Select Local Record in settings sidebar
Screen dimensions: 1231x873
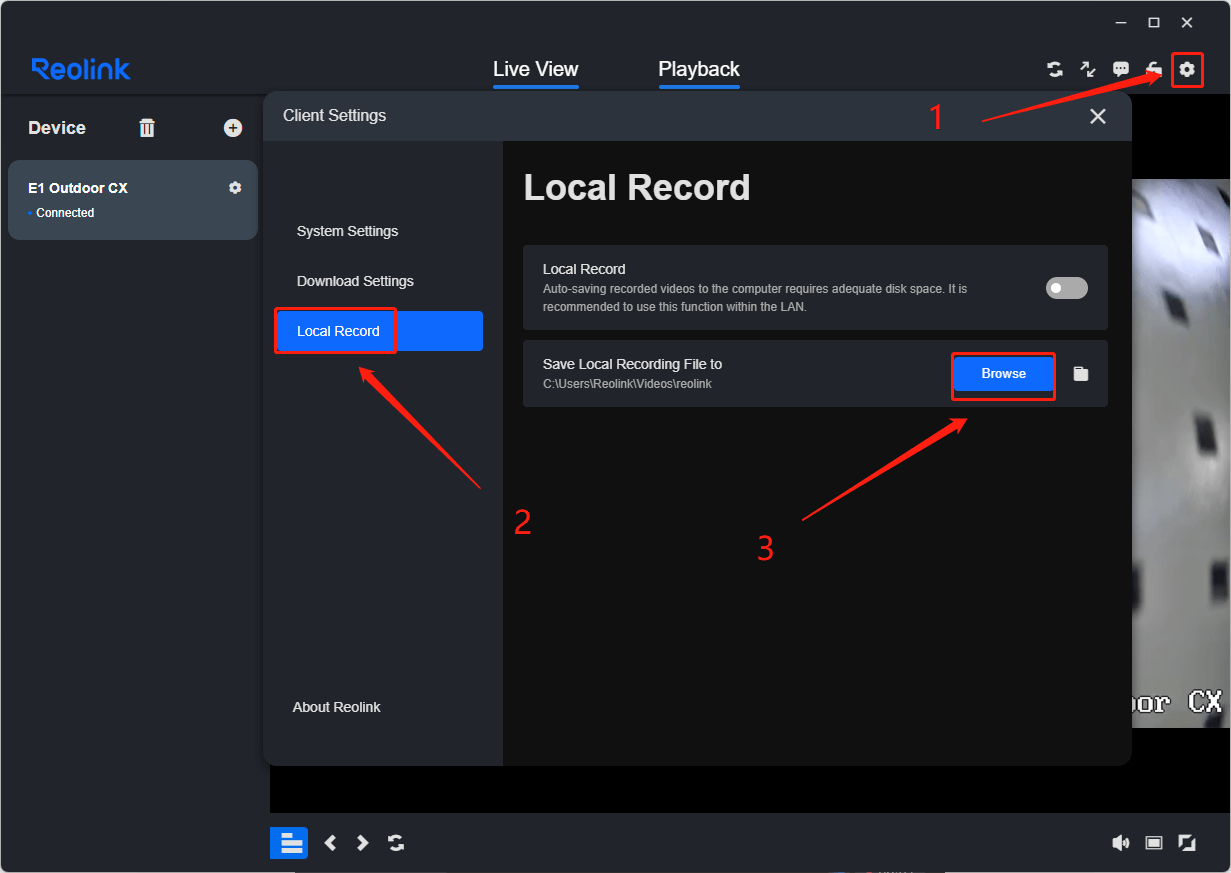coord(379,331)
